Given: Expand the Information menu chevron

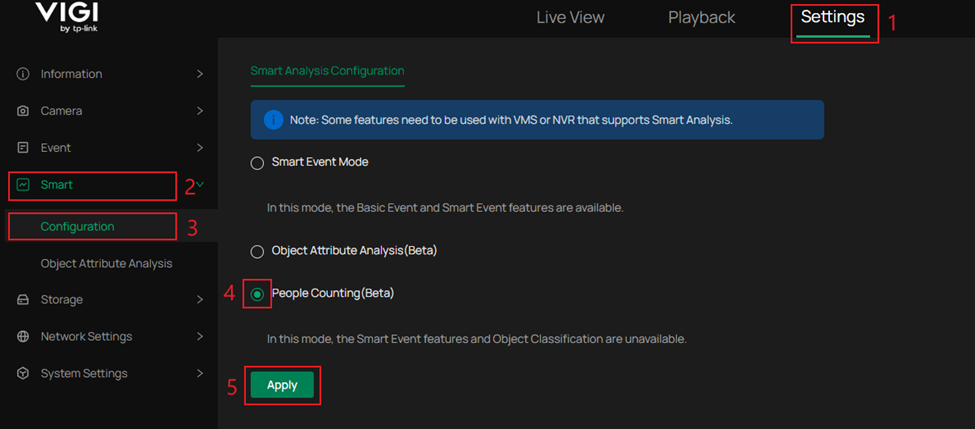Looking at the screenshot, I should pyautogui.click(x=200, y=74).
